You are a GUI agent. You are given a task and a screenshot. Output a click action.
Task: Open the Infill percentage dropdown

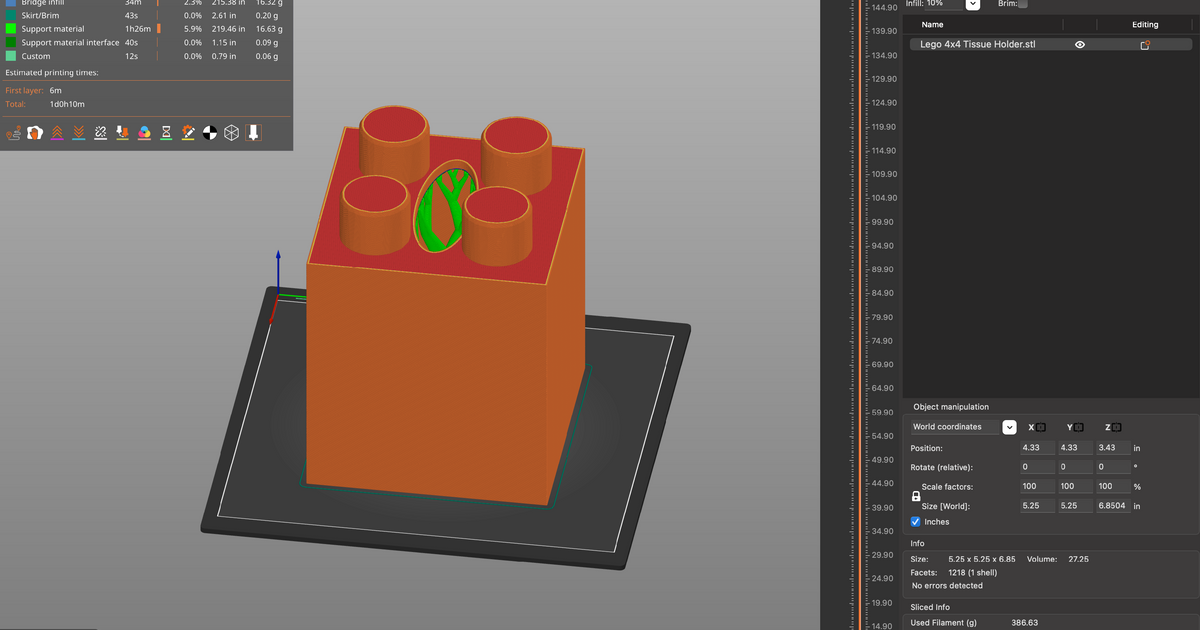972,5
